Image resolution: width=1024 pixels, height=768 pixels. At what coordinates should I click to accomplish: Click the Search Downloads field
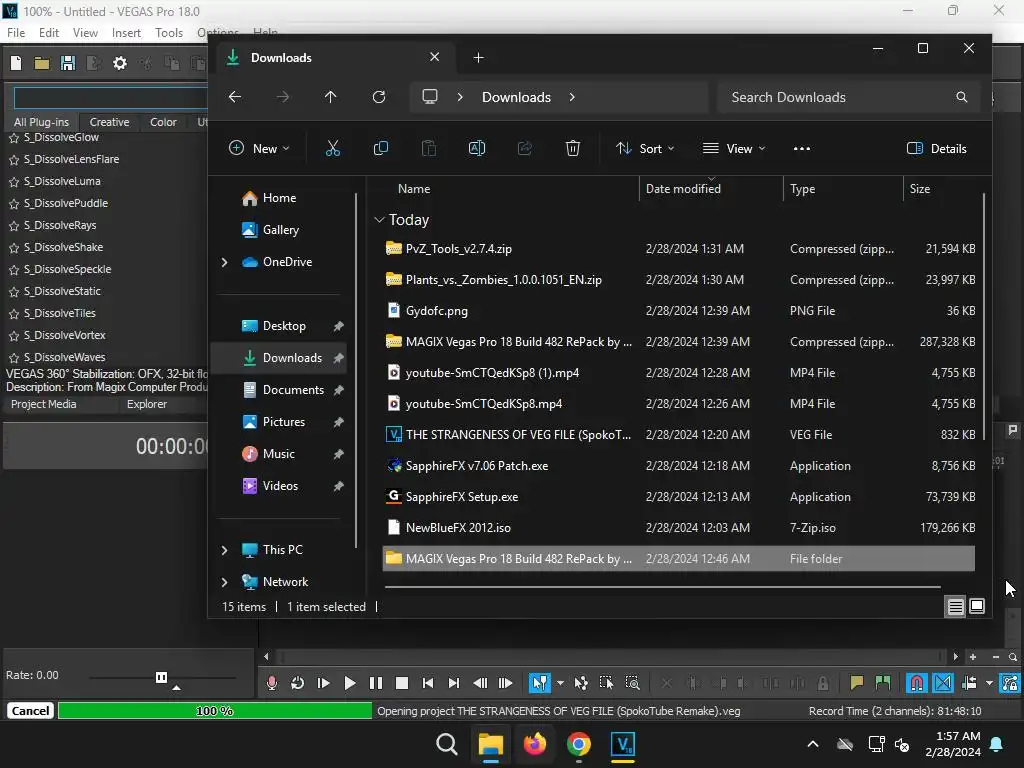click(848, 97)
